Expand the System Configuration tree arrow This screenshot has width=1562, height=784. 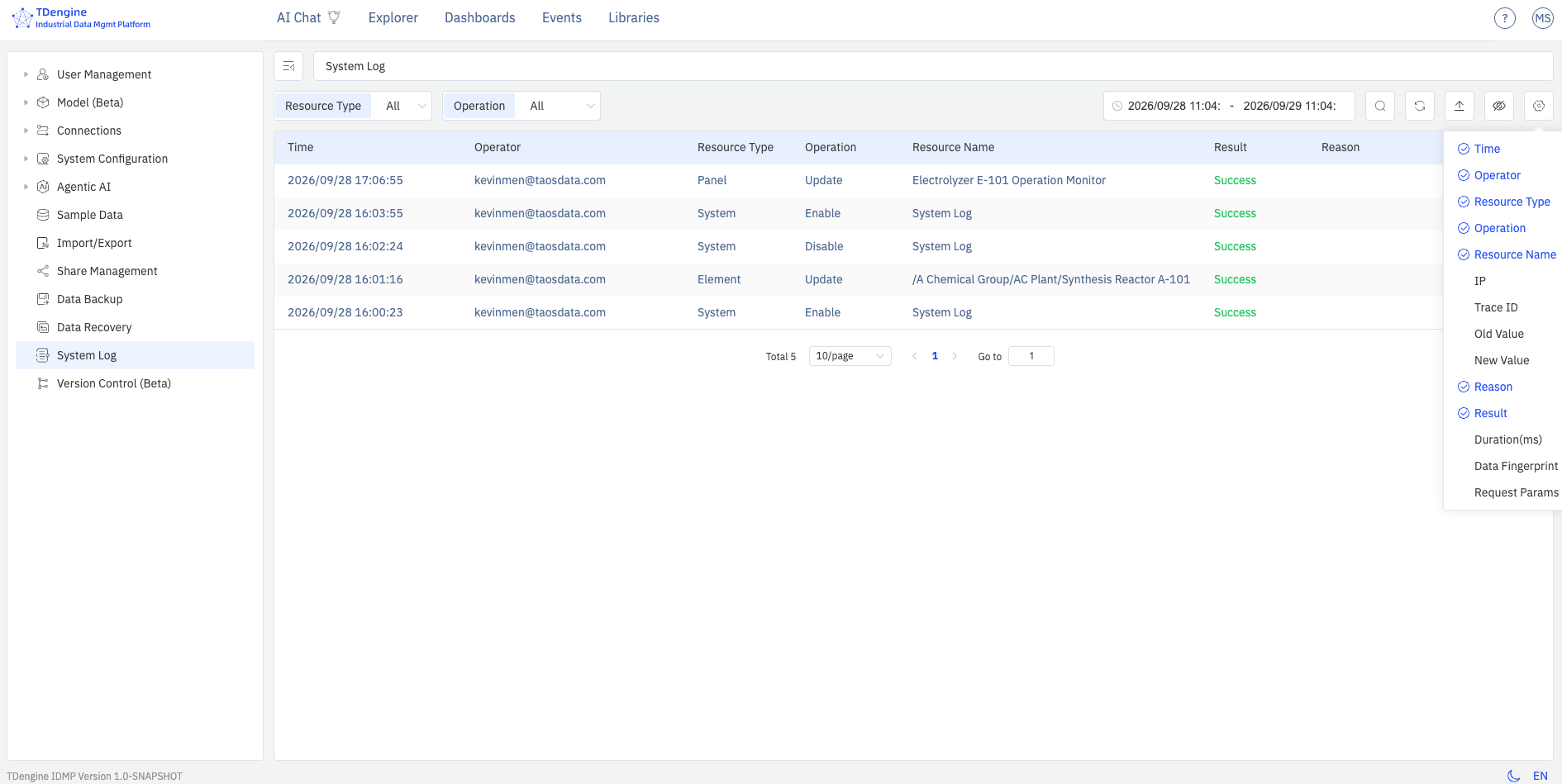26,159
